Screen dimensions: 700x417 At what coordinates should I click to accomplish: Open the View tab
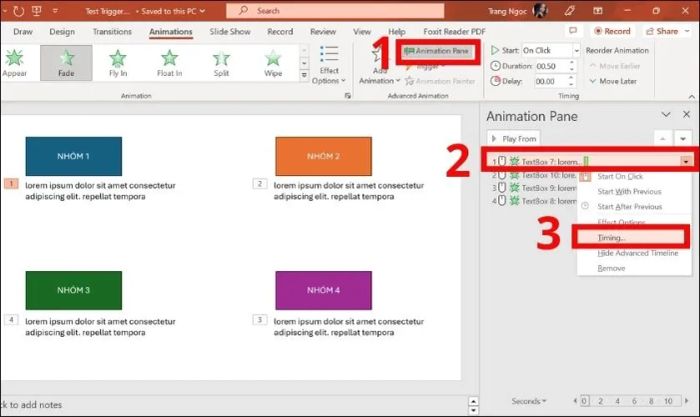coord(362,32)
